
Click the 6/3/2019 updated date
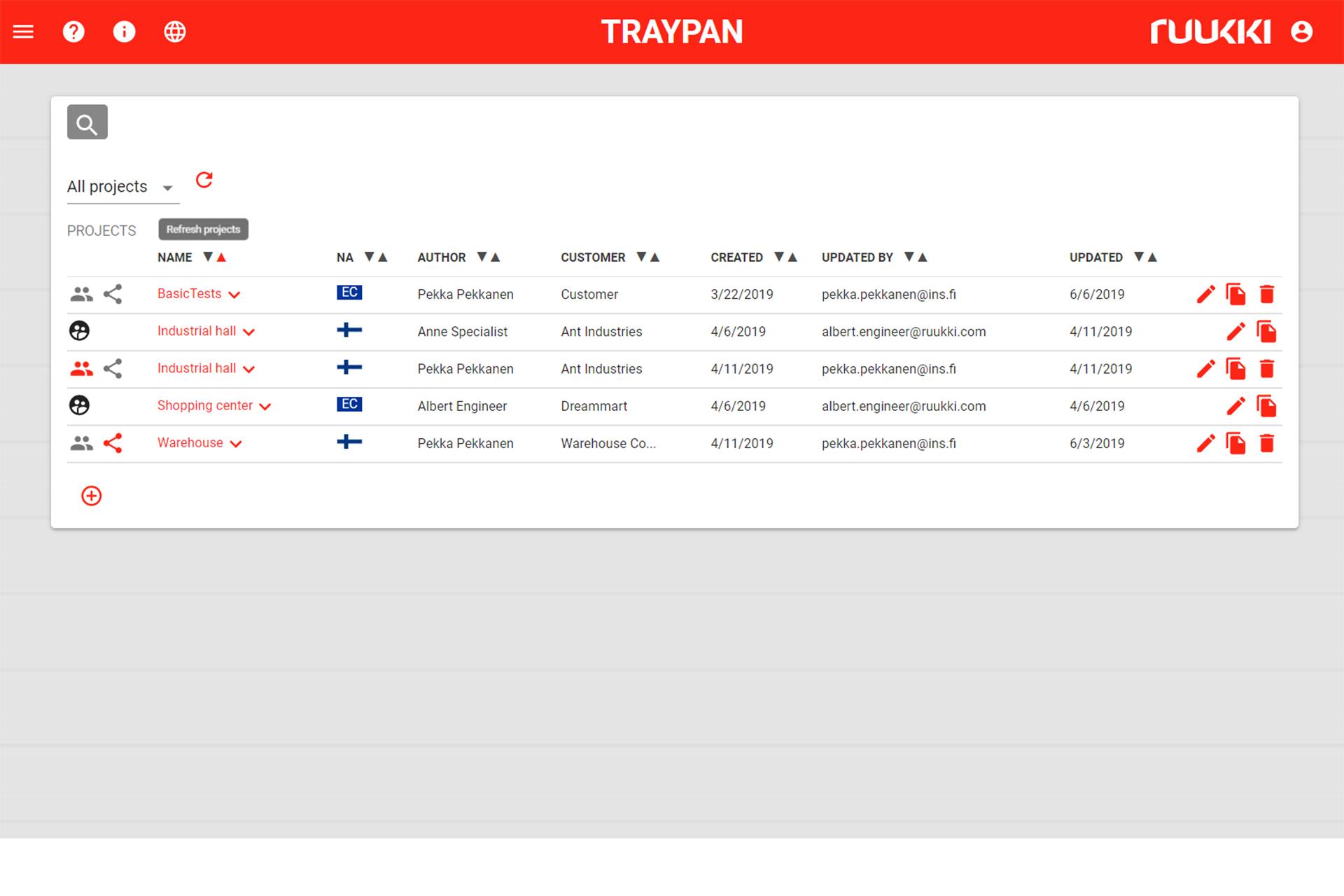(x=1097, y=443)
